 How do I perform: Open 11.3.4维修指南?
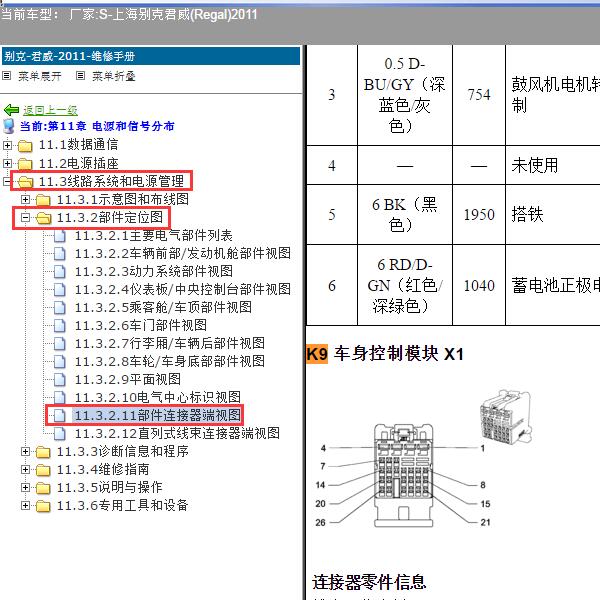[103, 469]
